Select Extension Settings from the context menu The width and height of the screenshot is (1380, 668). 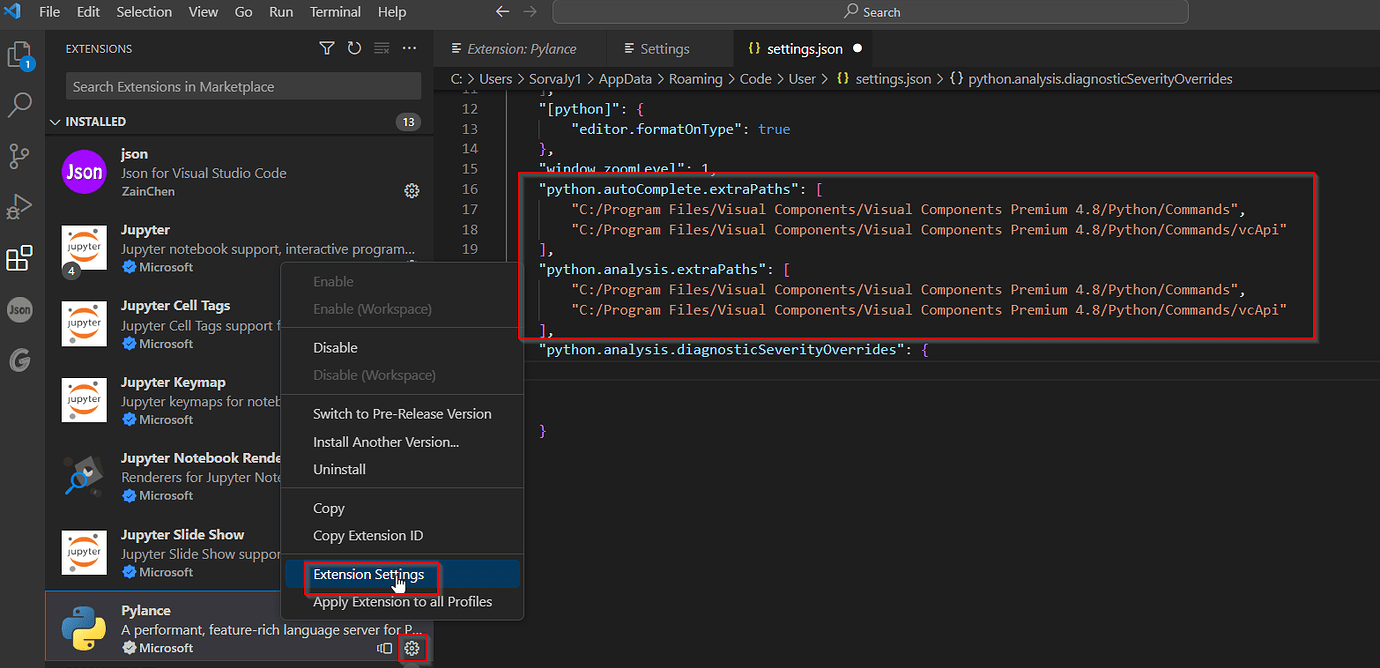tap(369, 574)
